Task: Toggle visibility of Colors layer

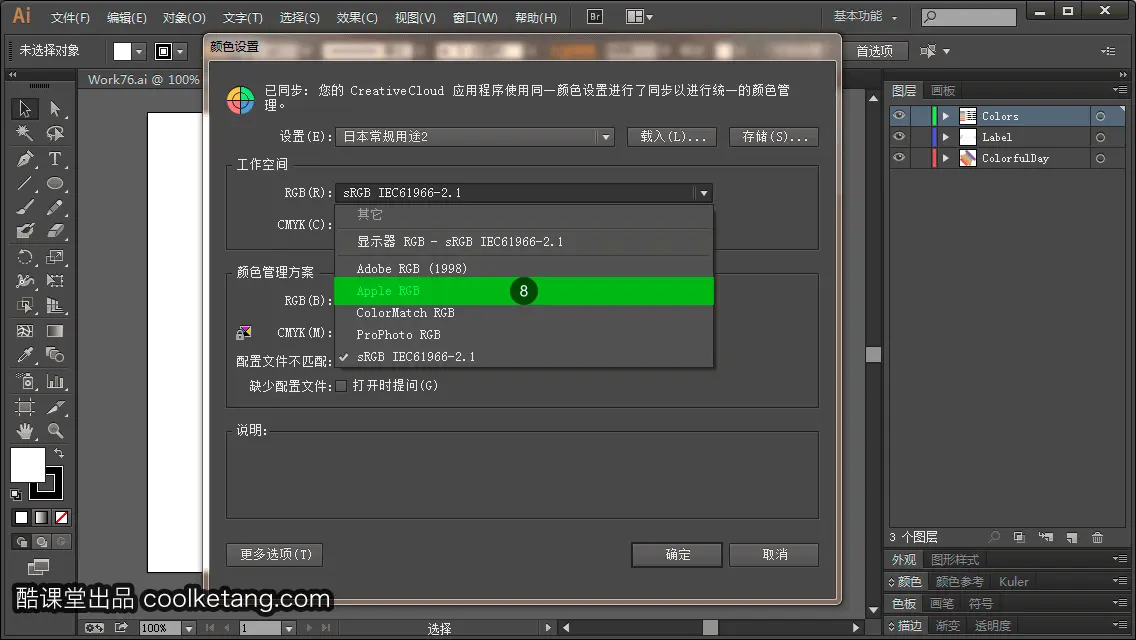Action: (x=899, y=116)
